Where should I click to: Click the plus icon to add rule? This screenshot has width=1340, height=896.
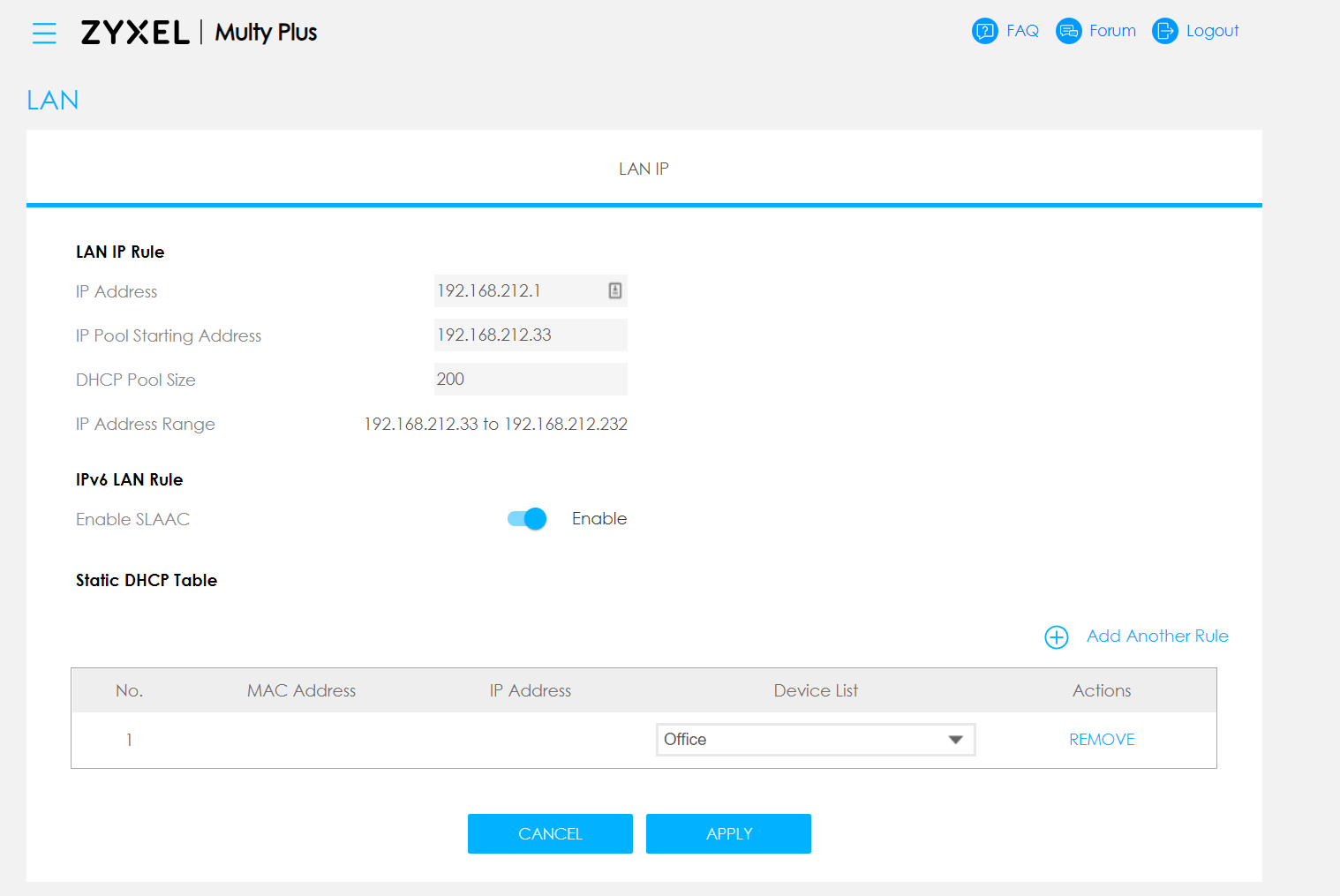point(1056,637)
